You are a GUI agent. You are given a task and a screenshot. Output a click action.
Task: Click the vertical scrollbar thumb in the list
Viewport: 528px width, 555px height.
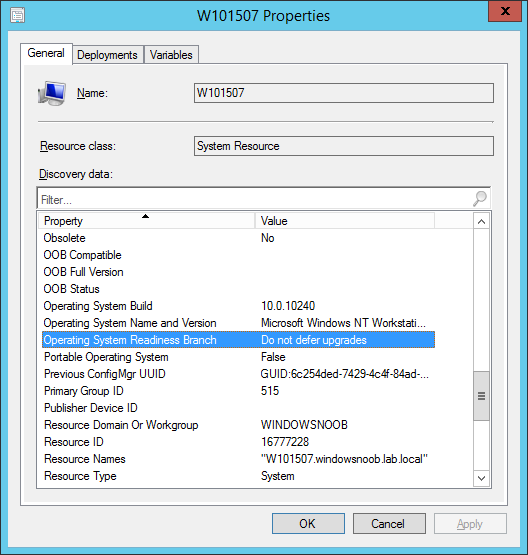tap(481, 396)
